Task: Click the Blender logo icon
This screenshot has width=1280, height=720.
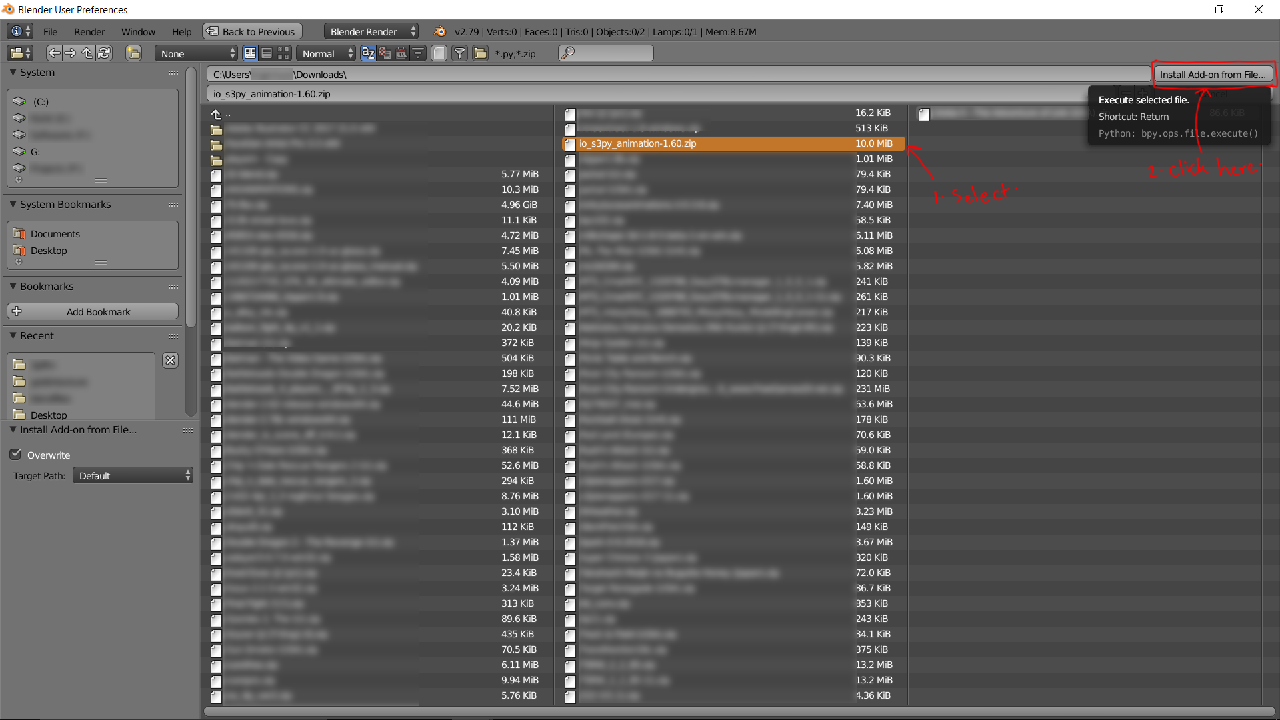Action: tap(439, 32)
